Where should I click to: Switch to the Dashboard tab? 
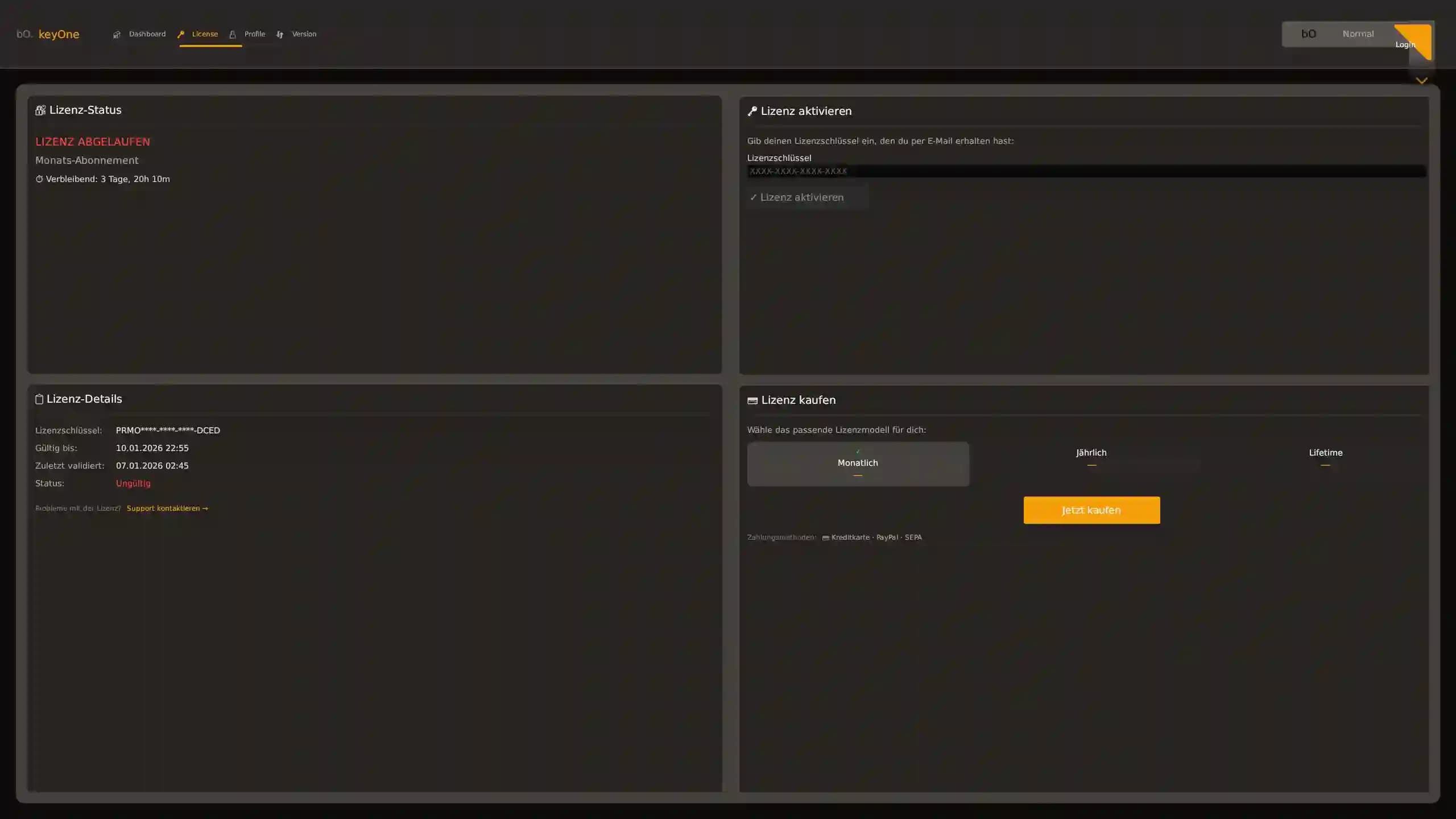147,34
